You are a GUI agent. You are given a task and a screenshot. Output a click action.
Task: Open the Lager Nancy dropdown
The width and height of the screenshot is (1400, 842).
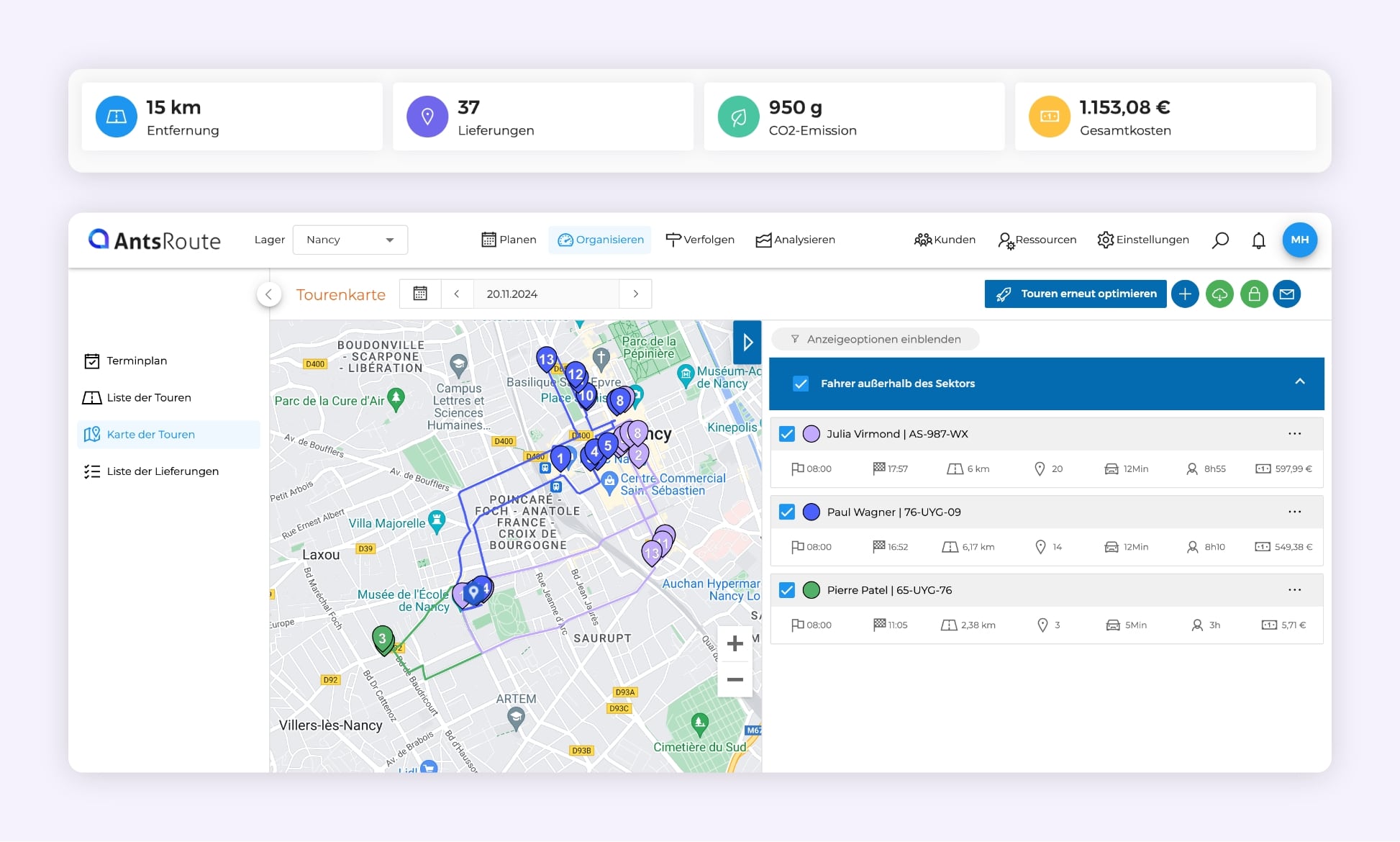point(350,240)
